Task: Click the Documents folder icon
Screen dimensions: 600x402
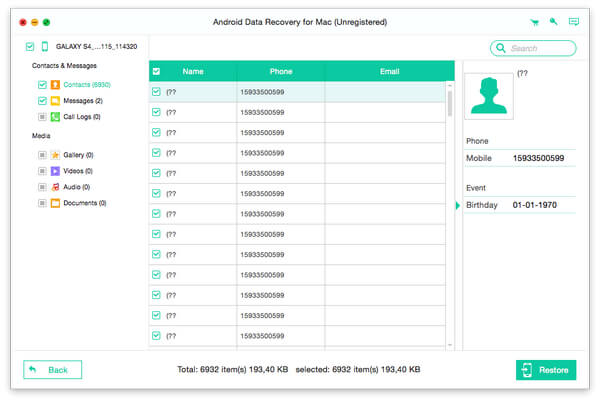Action: point(55,203)
